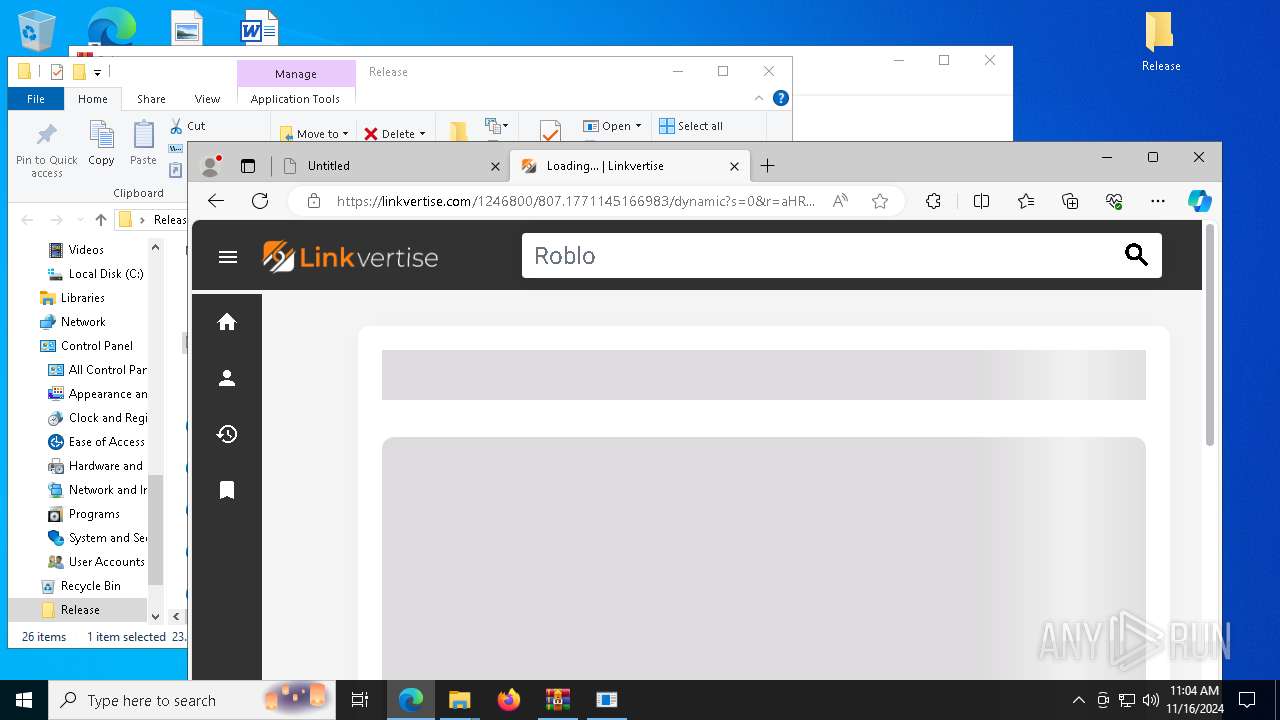Click Select all in Explorer ribbon

coord(691,126)
